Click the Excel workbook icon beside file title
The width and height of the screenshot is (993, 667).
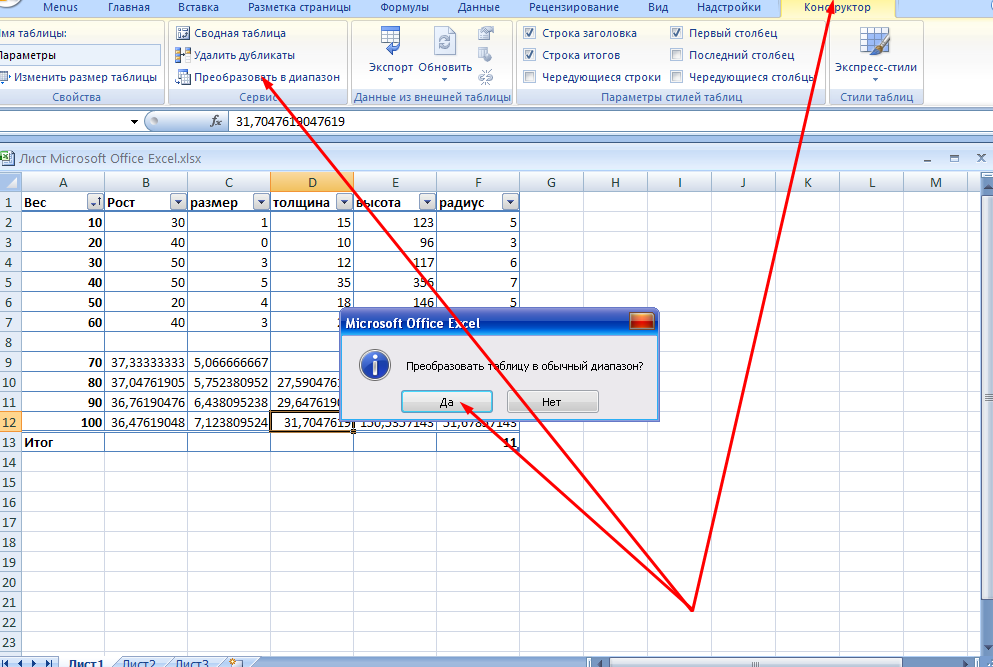pos(7,158)
